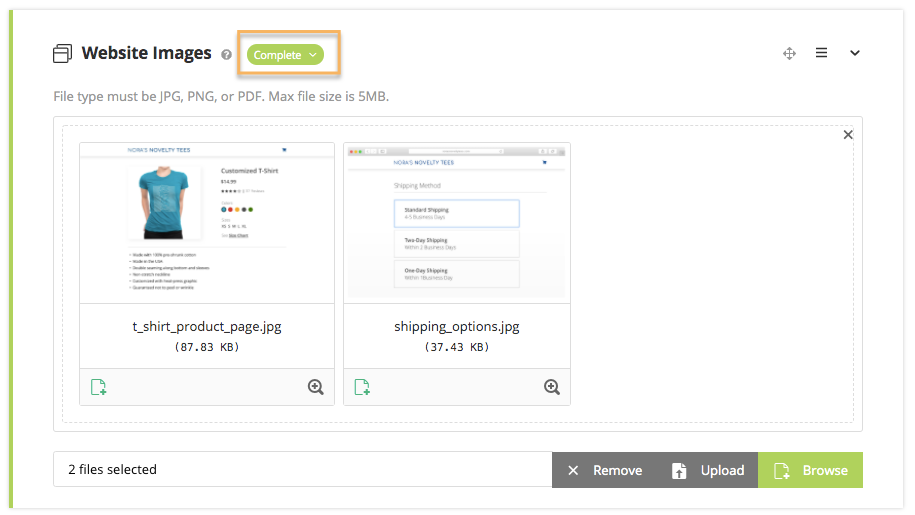
Task: Close the file preview area
Action: tap(848, 135)
